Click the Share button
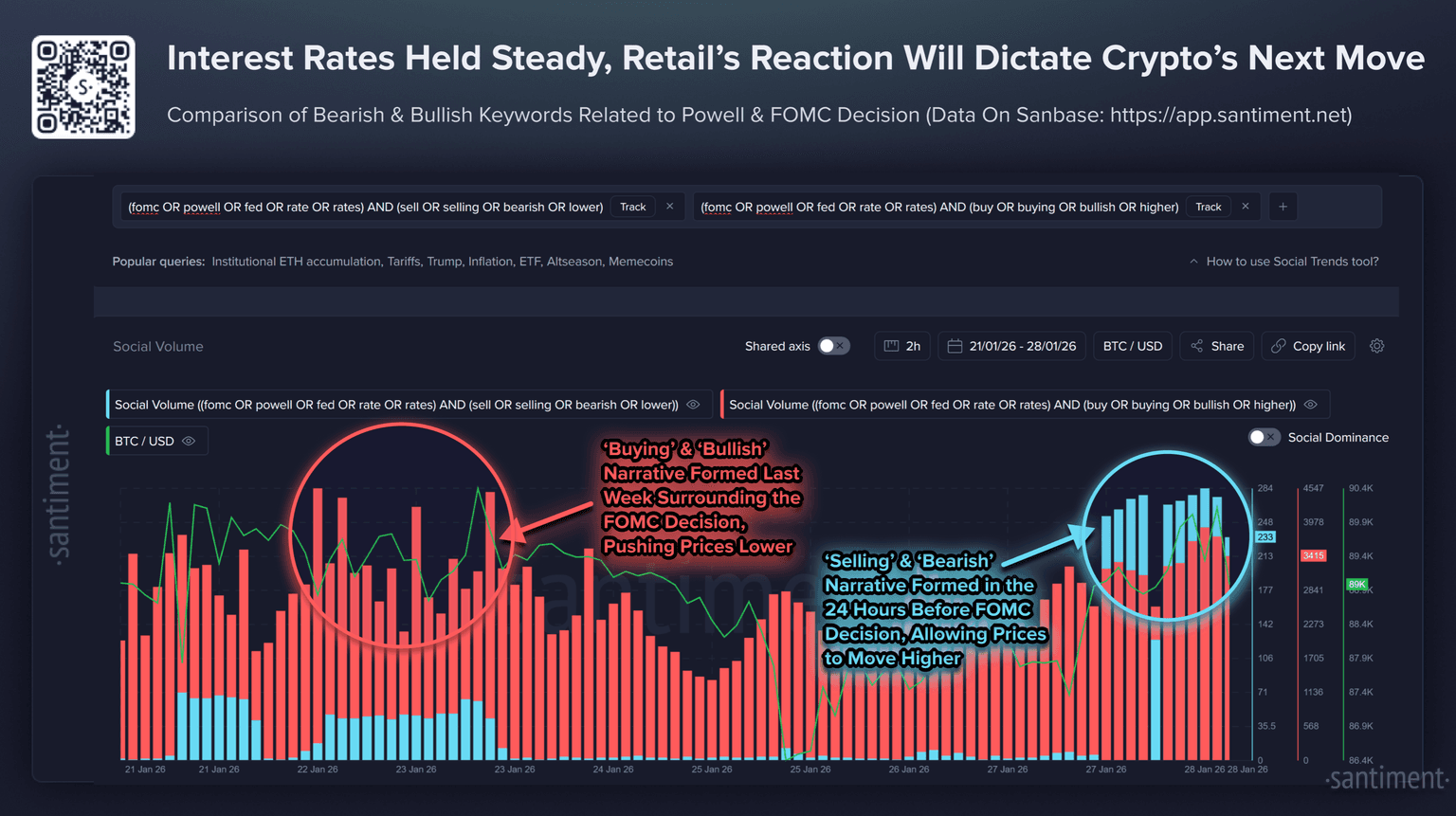Viewport: 1456px width, 816px height. tap(1217, 346)
